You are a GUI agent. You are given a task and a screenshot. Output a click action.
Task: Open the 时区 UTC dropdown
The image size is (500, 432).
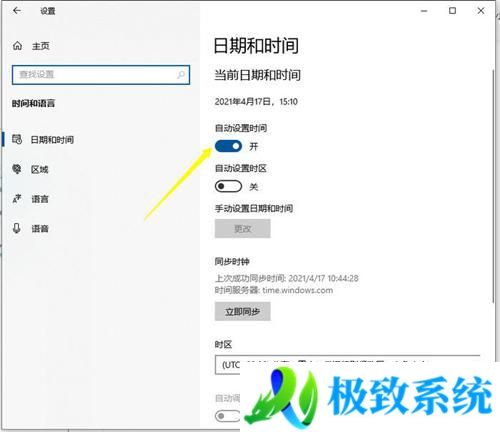point(347,365)
